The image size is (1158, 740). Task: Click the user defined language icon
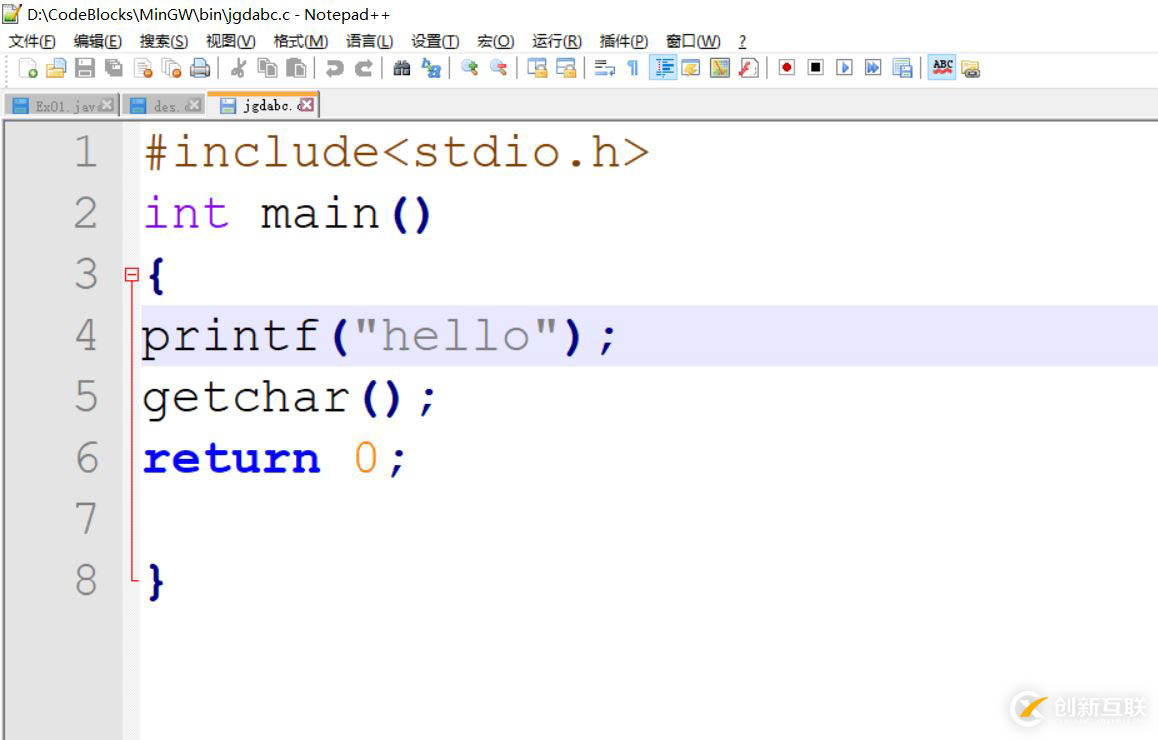coord(691,69)
